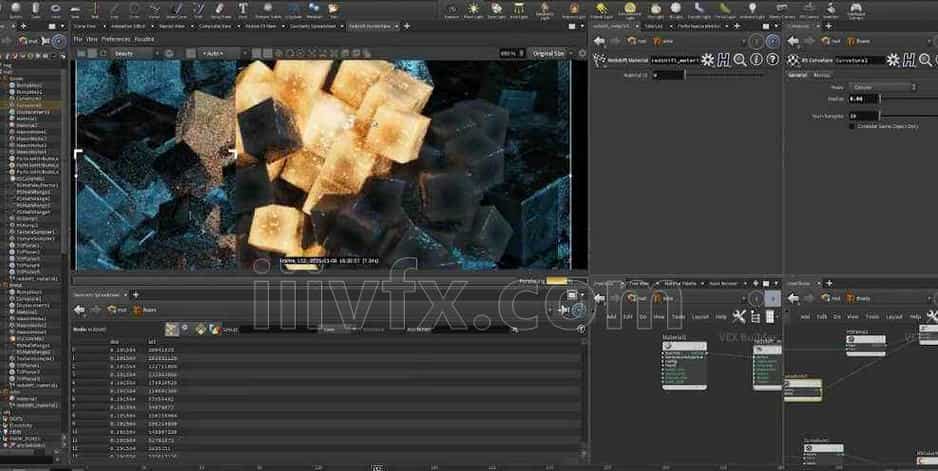Screen dimensions: 938x471
Task: Add a Switcher from the shelf
Action: tap(831, 9)
